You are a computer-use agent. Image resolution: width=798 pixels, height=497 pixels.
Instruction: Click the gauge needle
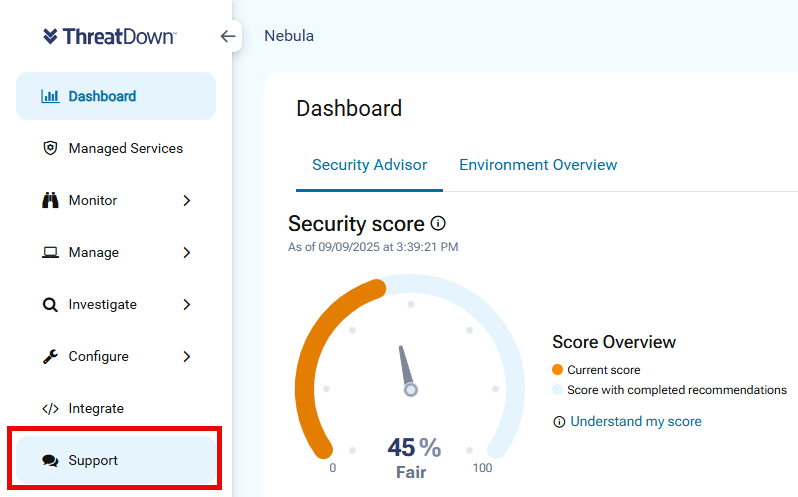407,370
